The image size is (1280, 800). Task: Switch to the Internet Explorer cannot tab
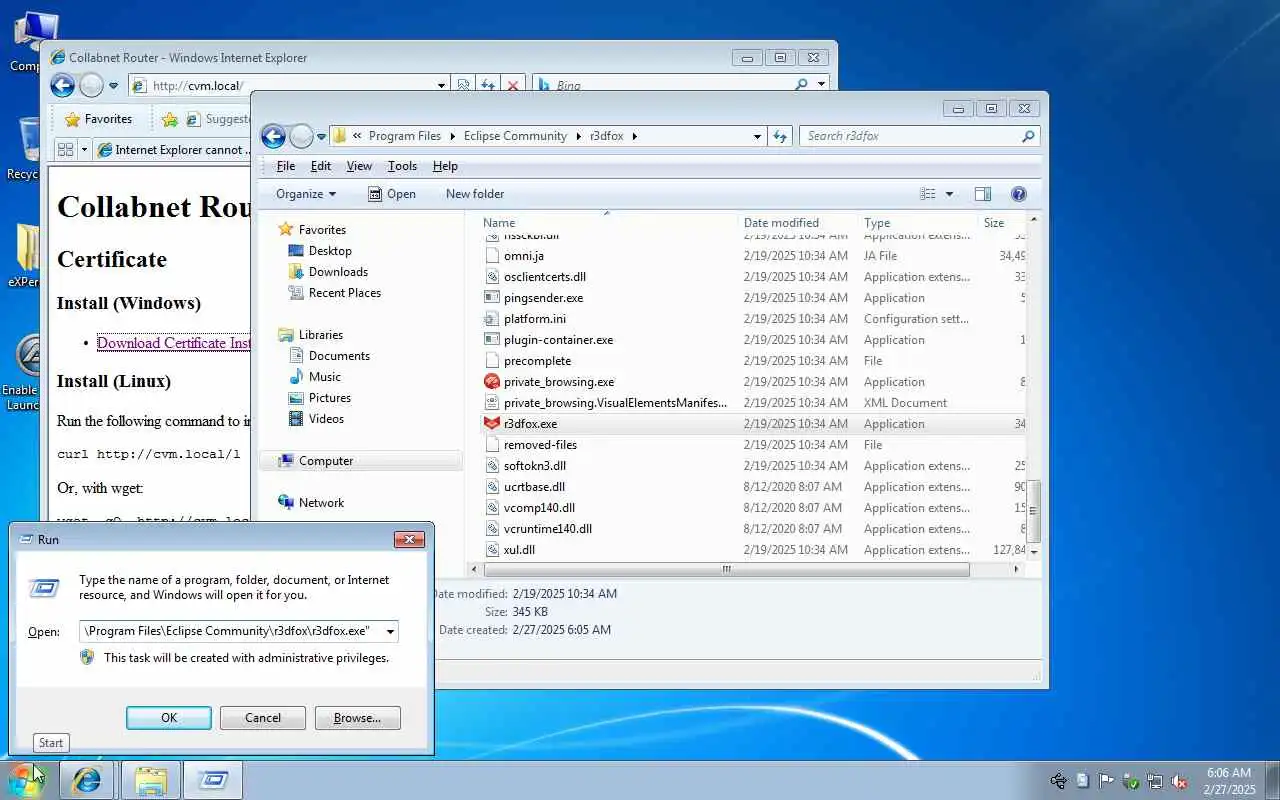172,150
